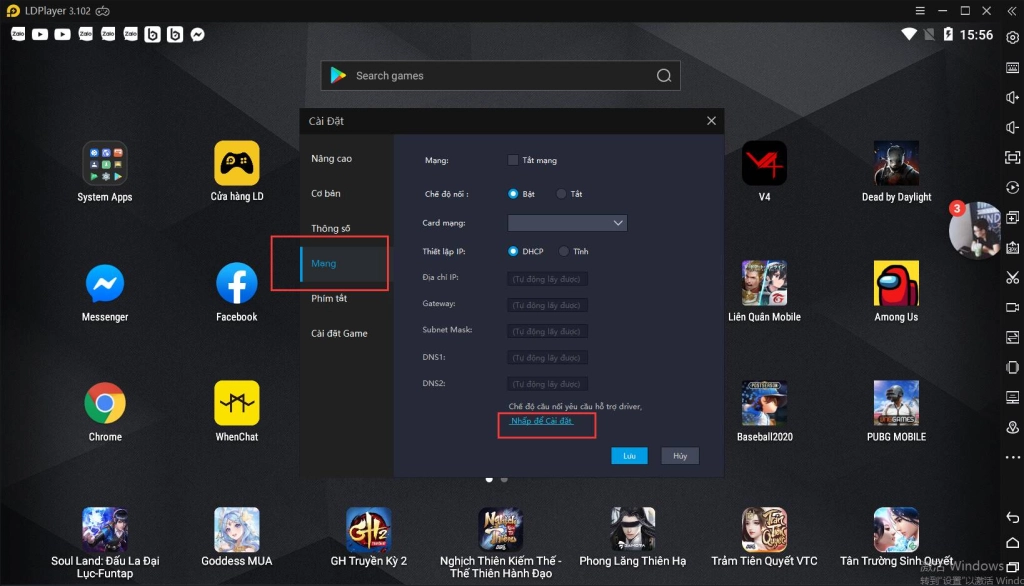Enable the Tắt mạng checkbox
1024x586 pixels.
coord(513,160)
